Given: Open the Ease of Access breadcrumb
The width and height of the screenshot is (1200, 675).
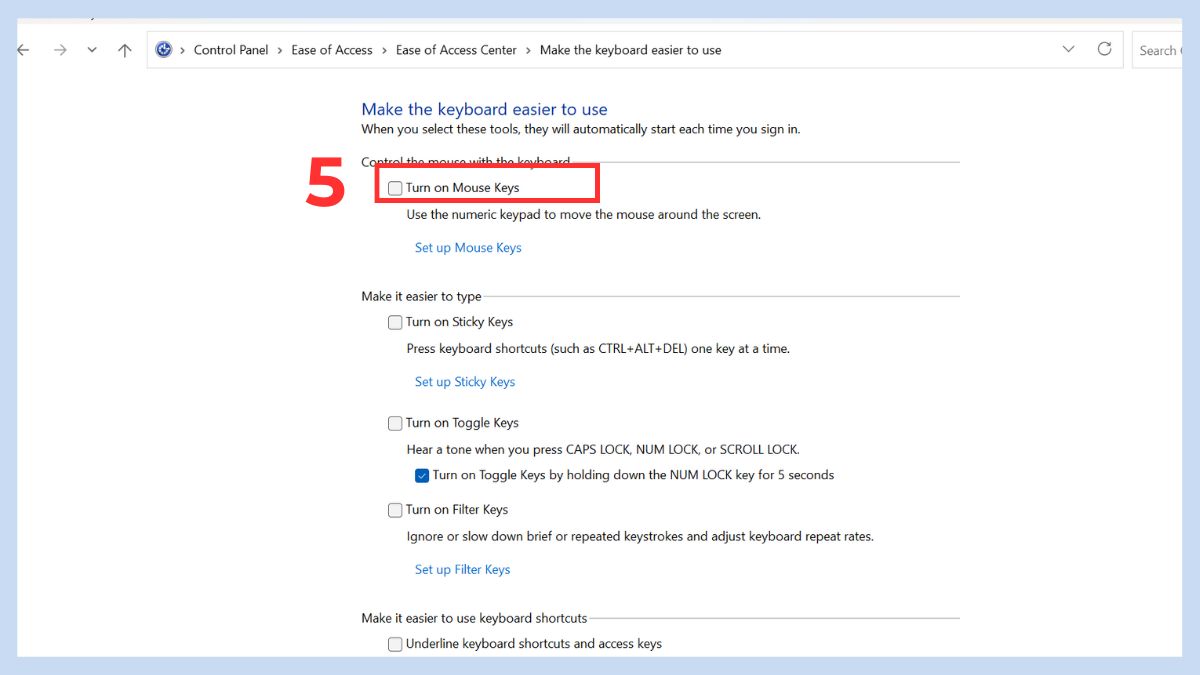Looking at the screenshot, I should (332, 50).
